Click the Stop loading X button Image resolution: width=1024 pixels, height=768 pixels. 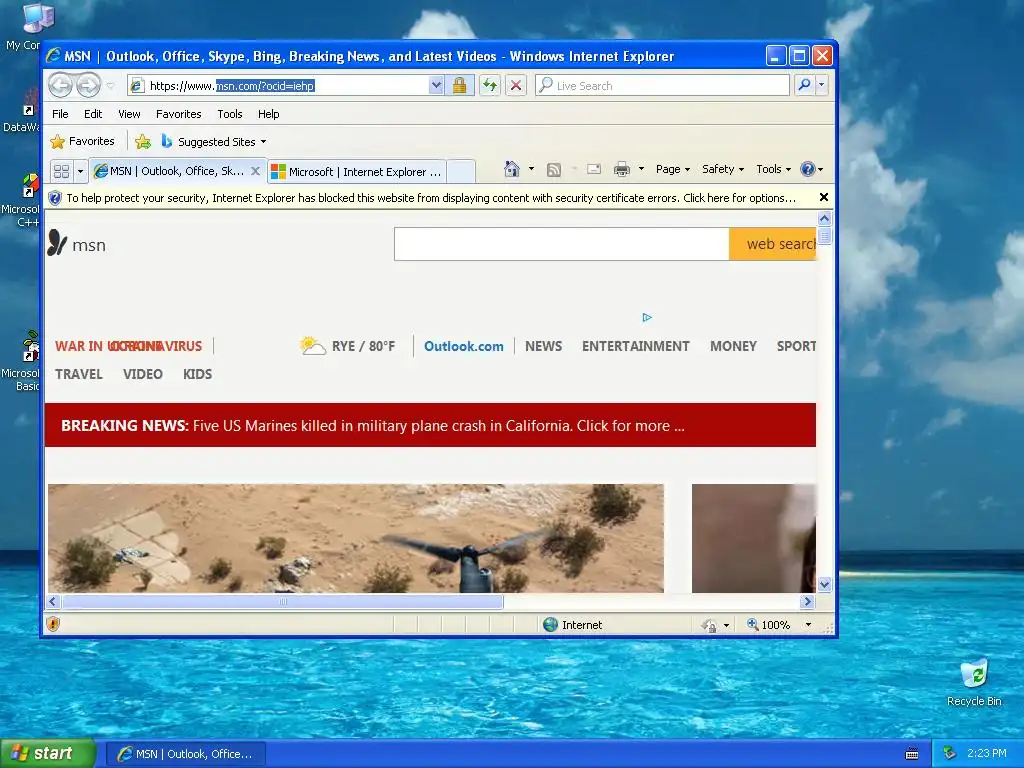click(x=516, y=86)
